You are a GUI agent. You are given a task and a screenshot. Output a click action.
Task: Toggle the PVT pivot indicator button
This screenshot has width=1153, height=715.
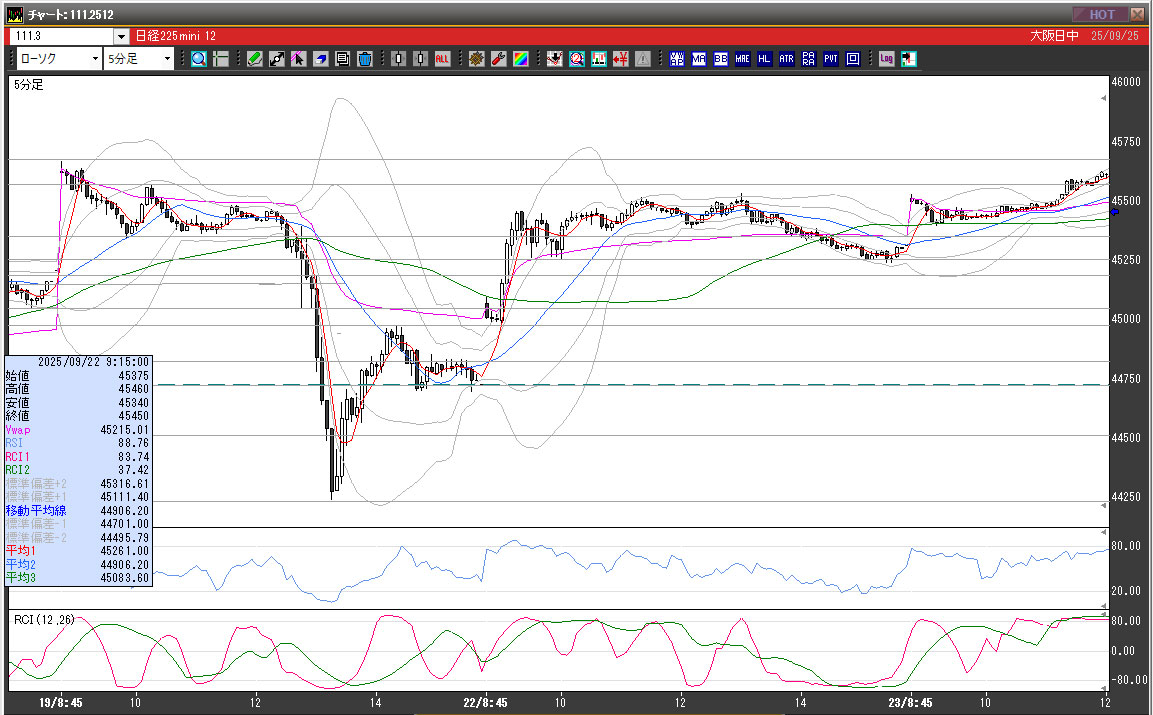tap(831, 59)
